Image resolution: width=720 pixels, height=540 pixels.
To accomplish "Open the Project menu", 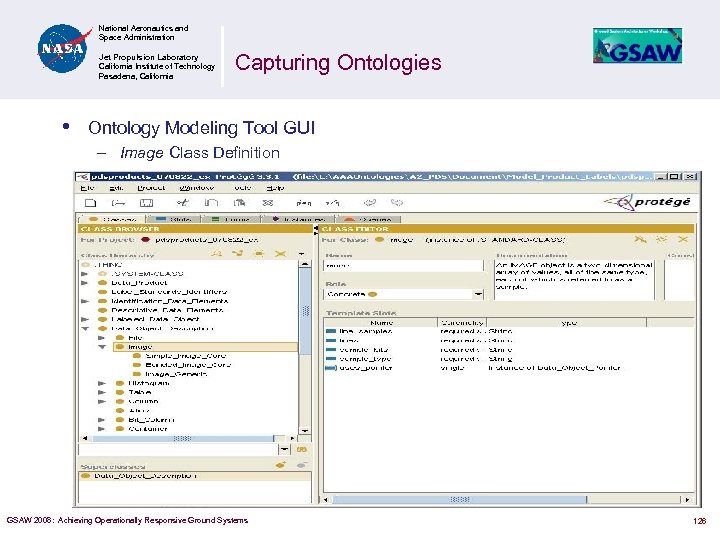I will [x=151, y=188].
